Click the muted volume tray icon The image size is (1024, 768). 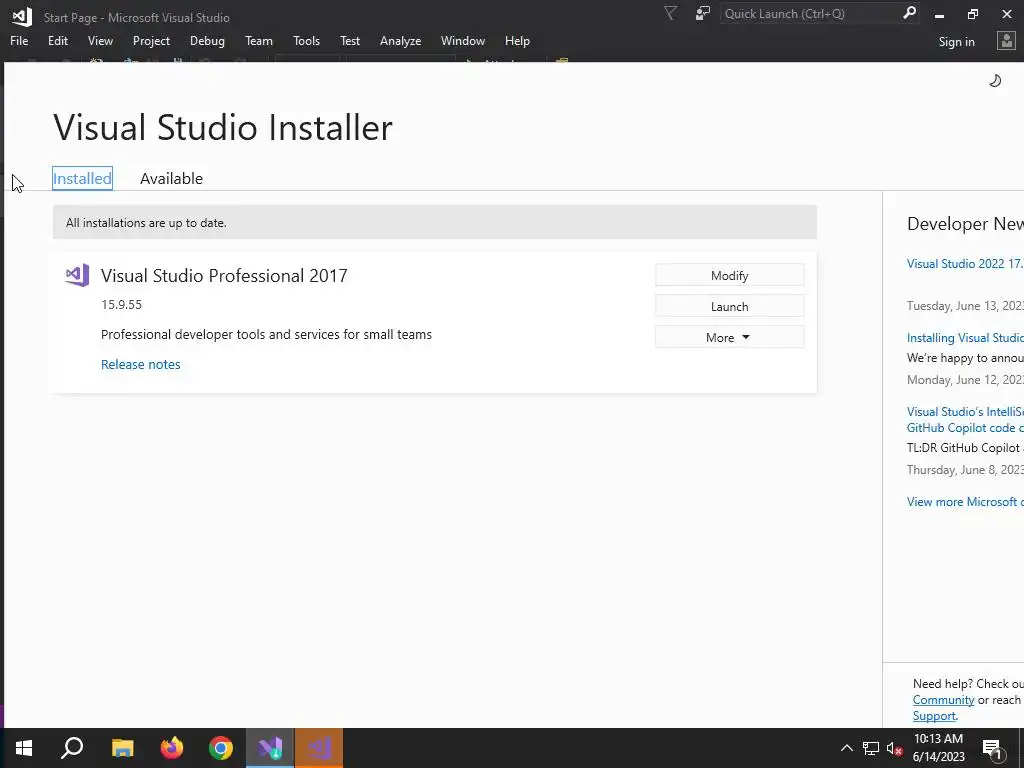coord(894,748)
